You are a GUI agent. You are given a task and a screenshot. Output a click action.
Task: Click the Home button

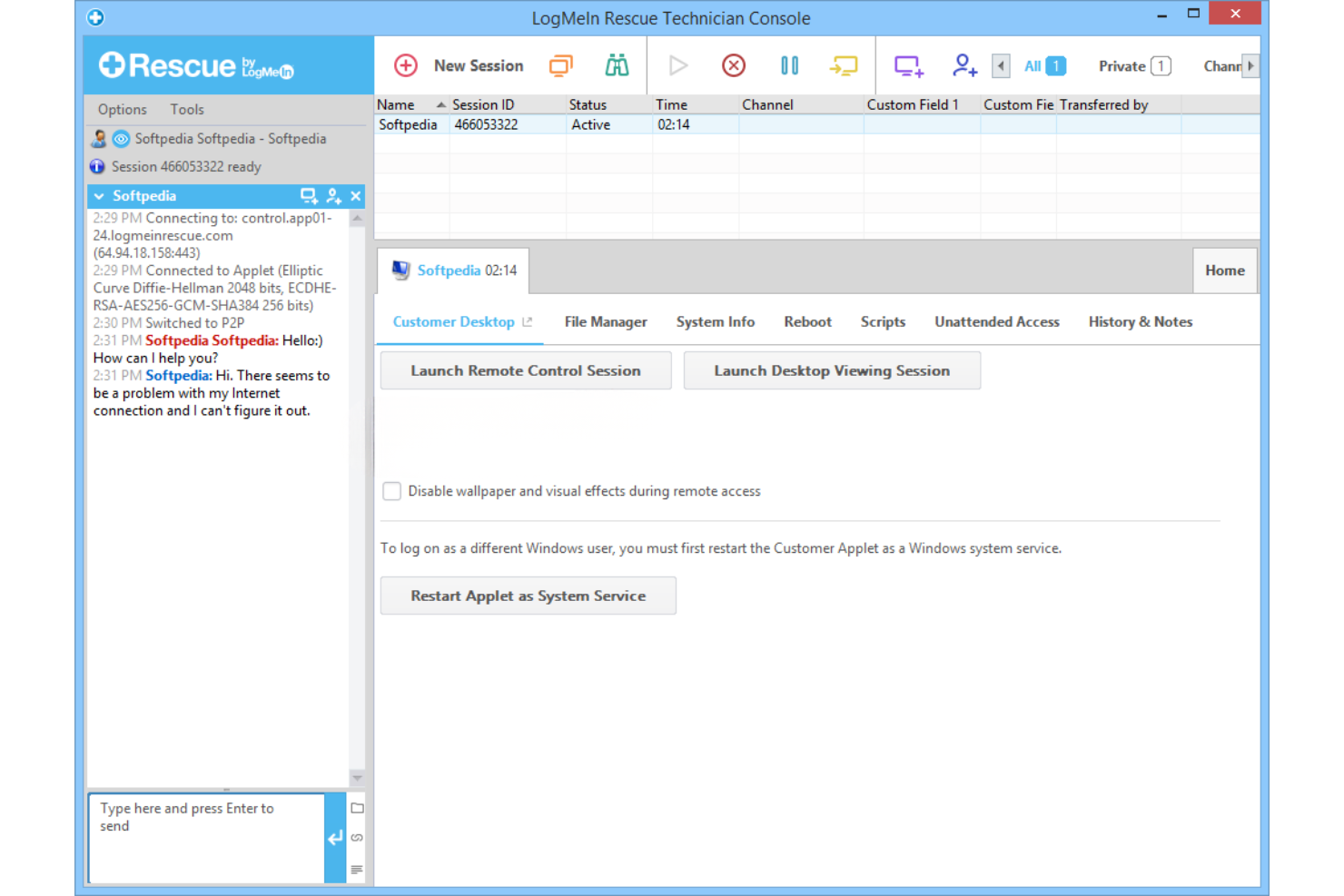pyautogui.click(x=1225, y=271)
